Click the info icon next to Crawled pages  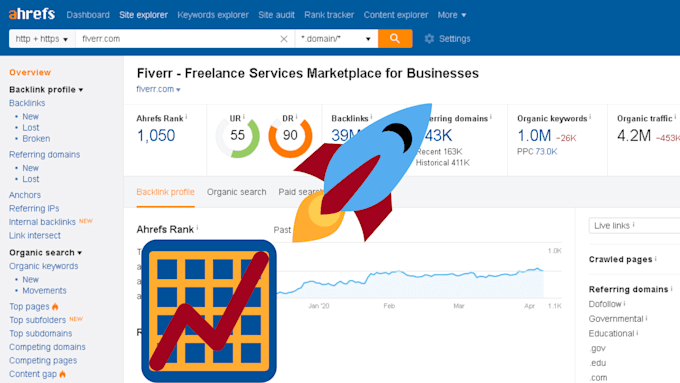click(x=655, y=259)
